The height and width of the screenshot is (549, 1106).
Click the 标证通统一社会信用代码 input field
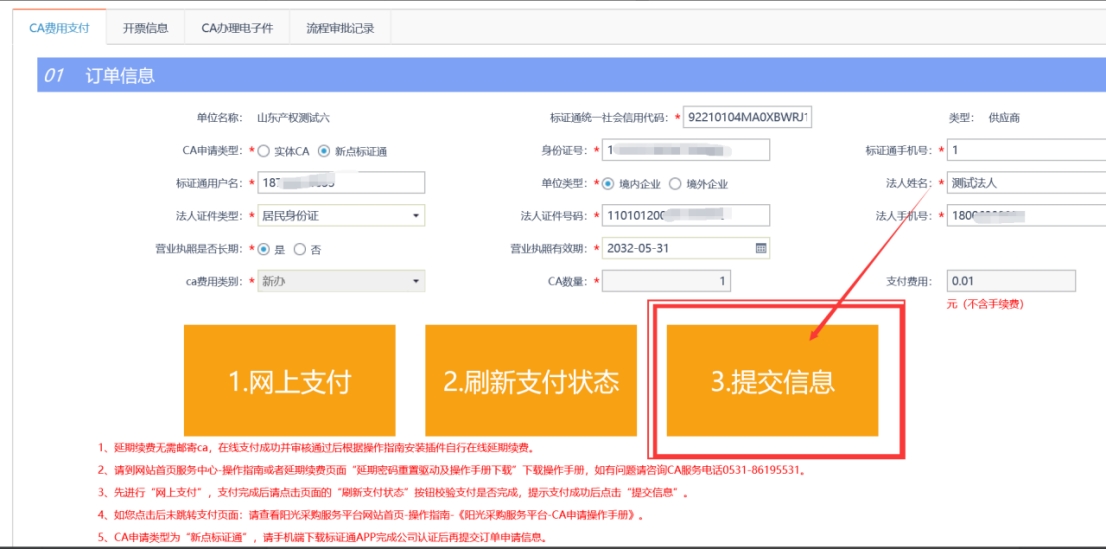(x=747, y=118)
